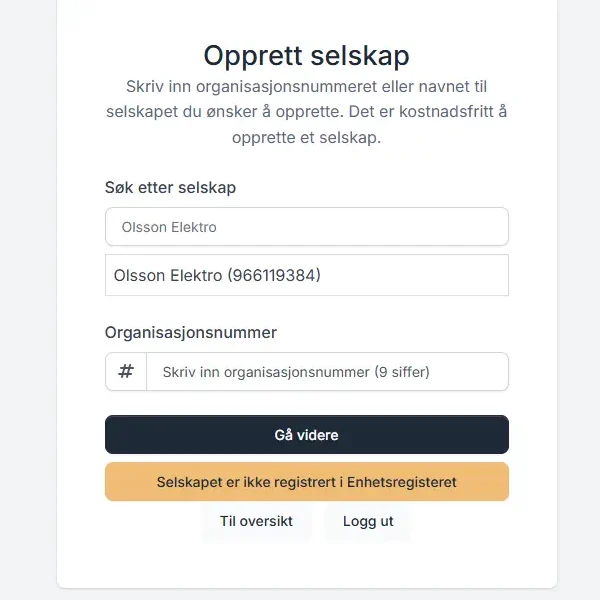Go back via 'Til oversikt'
This screenshot has width=600, height=600.
[x=256, y=521]
